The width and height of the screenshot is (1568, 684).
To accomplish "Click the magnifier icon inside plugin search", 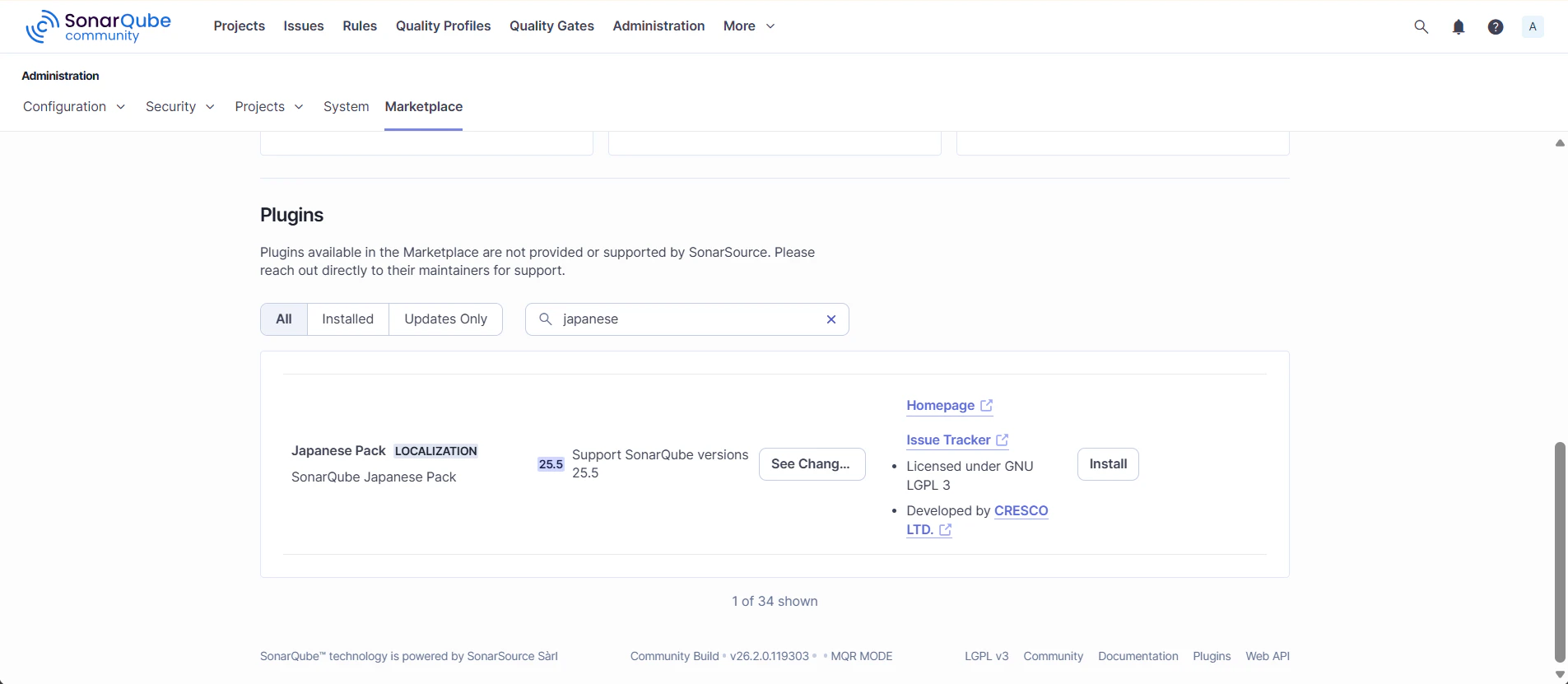I will tap(545, 319).
